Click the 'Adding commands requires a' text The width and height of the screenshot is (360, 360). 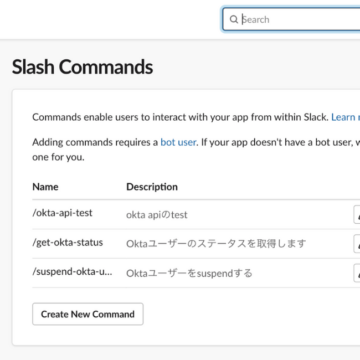coord(95,142)
